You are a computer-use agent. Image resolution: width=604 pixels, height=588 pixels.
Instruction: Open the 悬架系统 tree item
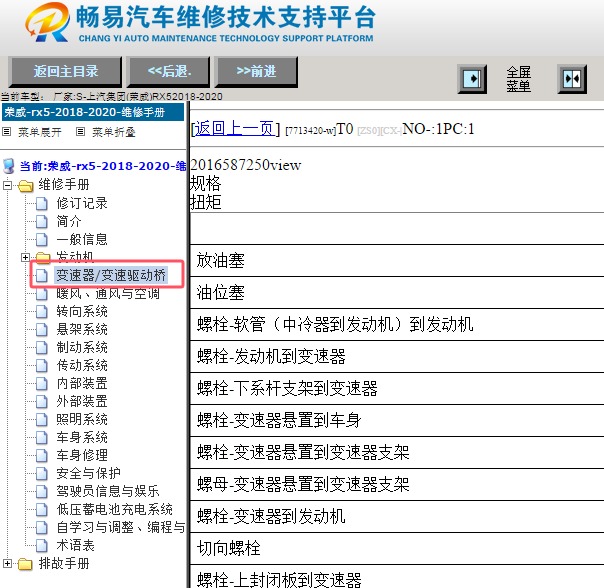point(82,329)
